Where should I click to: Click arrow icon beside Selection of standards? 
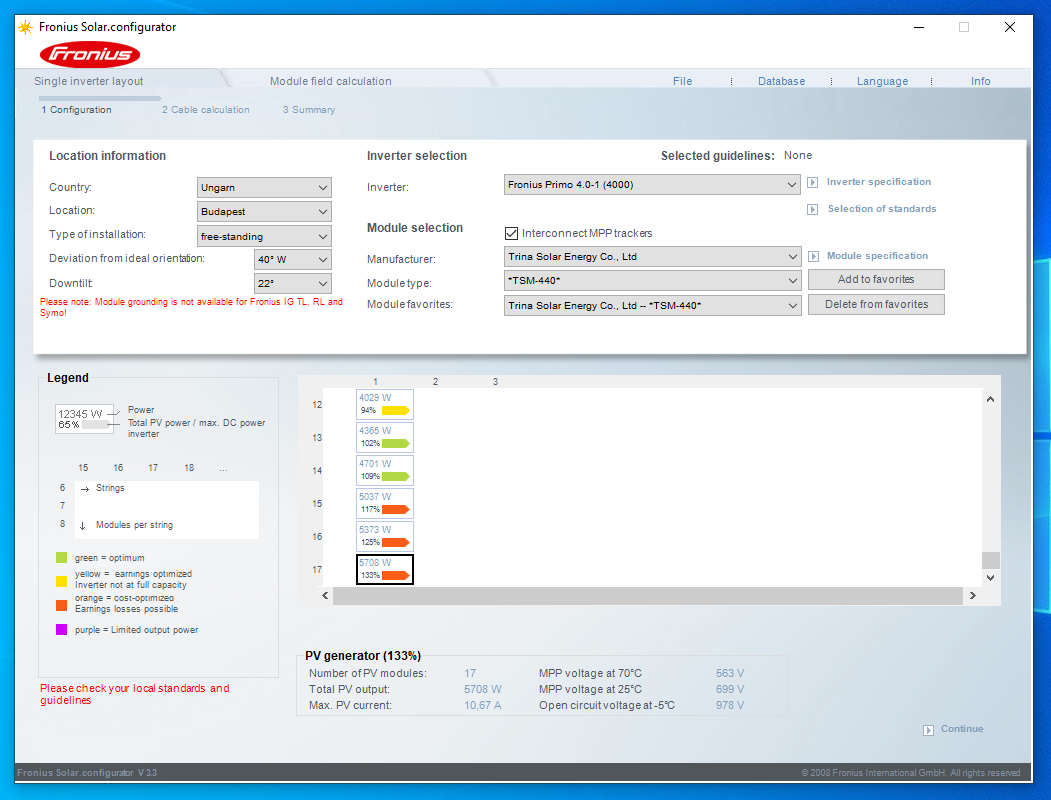tap(813, 210)
